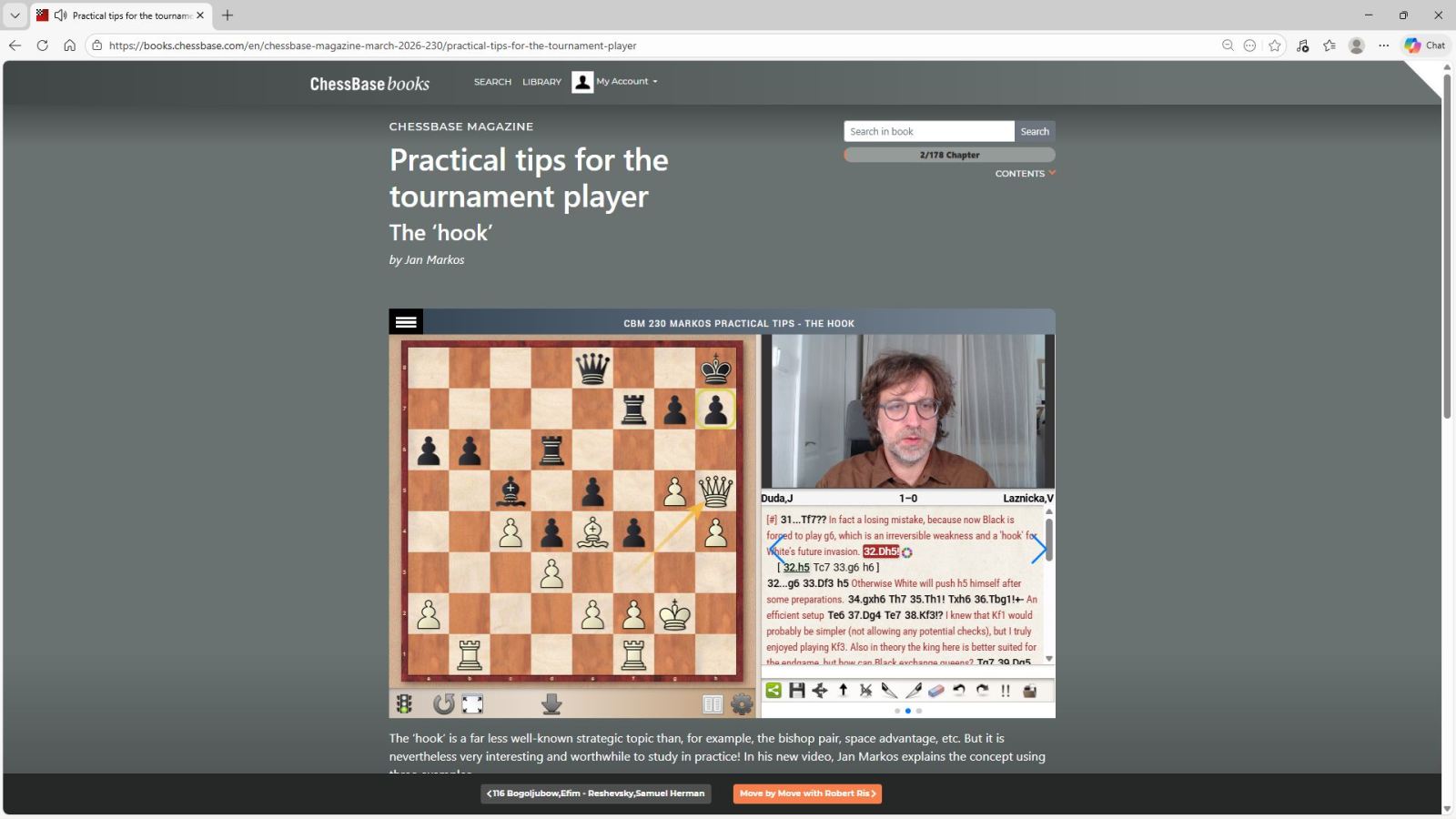Click the undo arrow in notation toolbar
The image size is (1456, 819).
click(959, 691)
